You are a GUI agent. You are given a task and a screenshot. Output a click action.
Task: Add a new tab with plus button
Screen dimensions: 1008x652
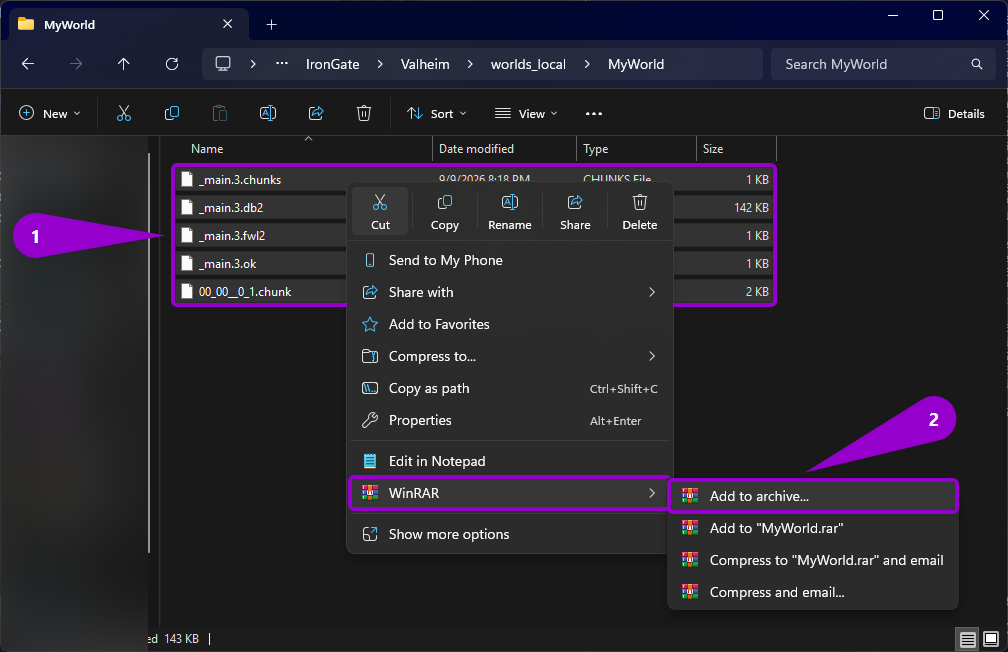coord(271,24)
